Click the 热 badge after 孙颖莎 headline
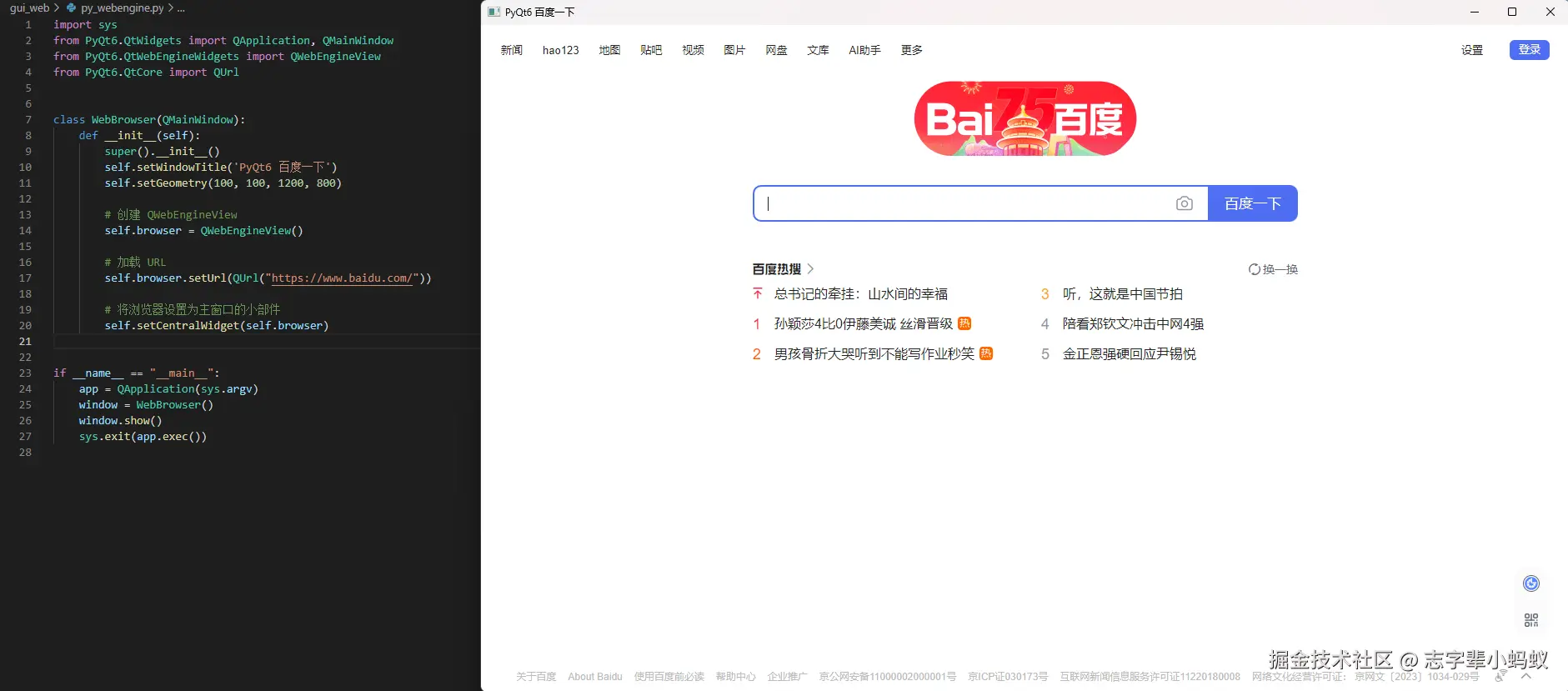This screenshot has width=1568, height=691. pos(964,323)
